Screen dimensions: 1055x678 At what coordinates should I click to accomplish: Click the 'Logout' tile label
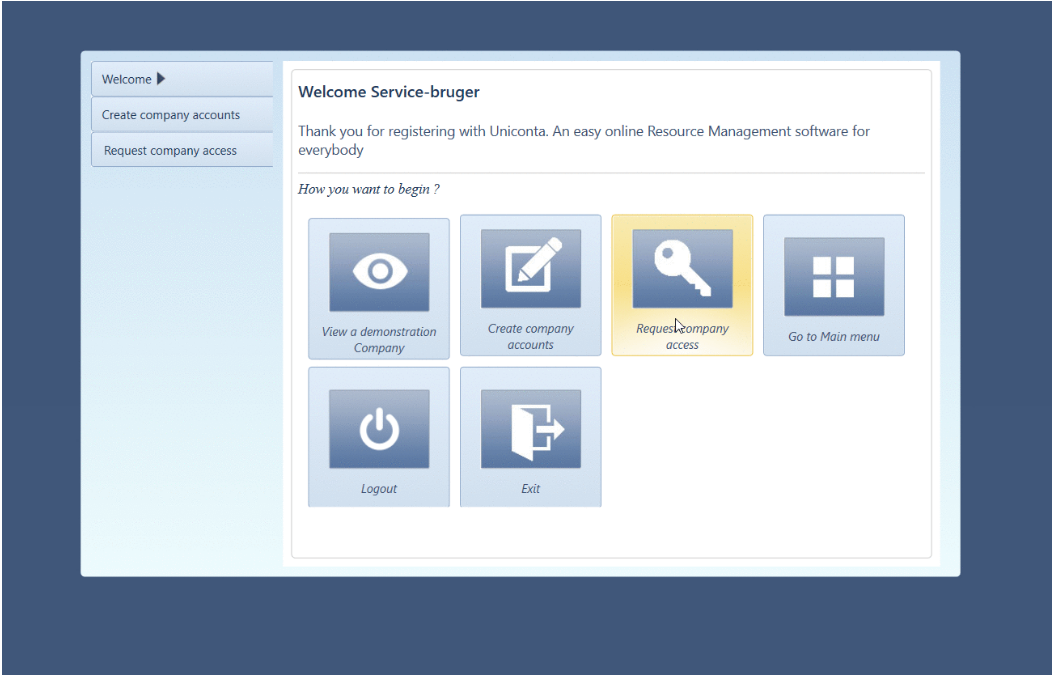379,489
